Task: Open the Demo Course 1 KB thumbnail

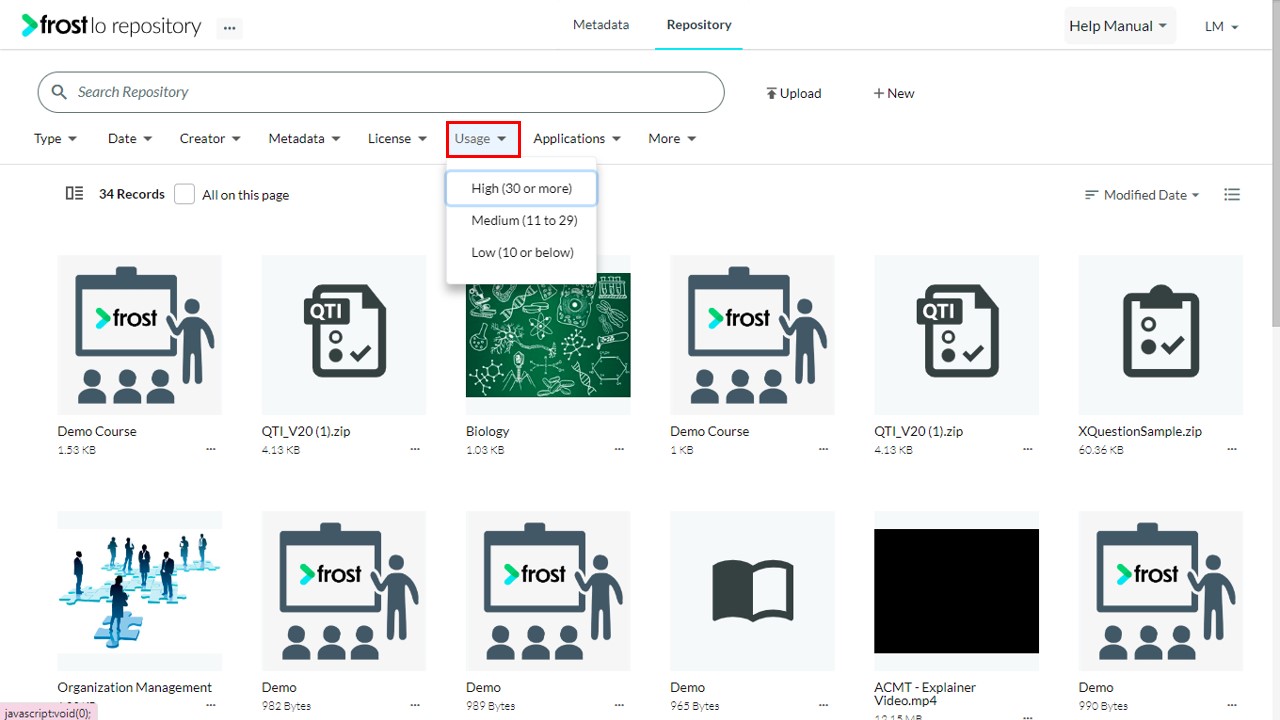Action: [x=752, y=335]
